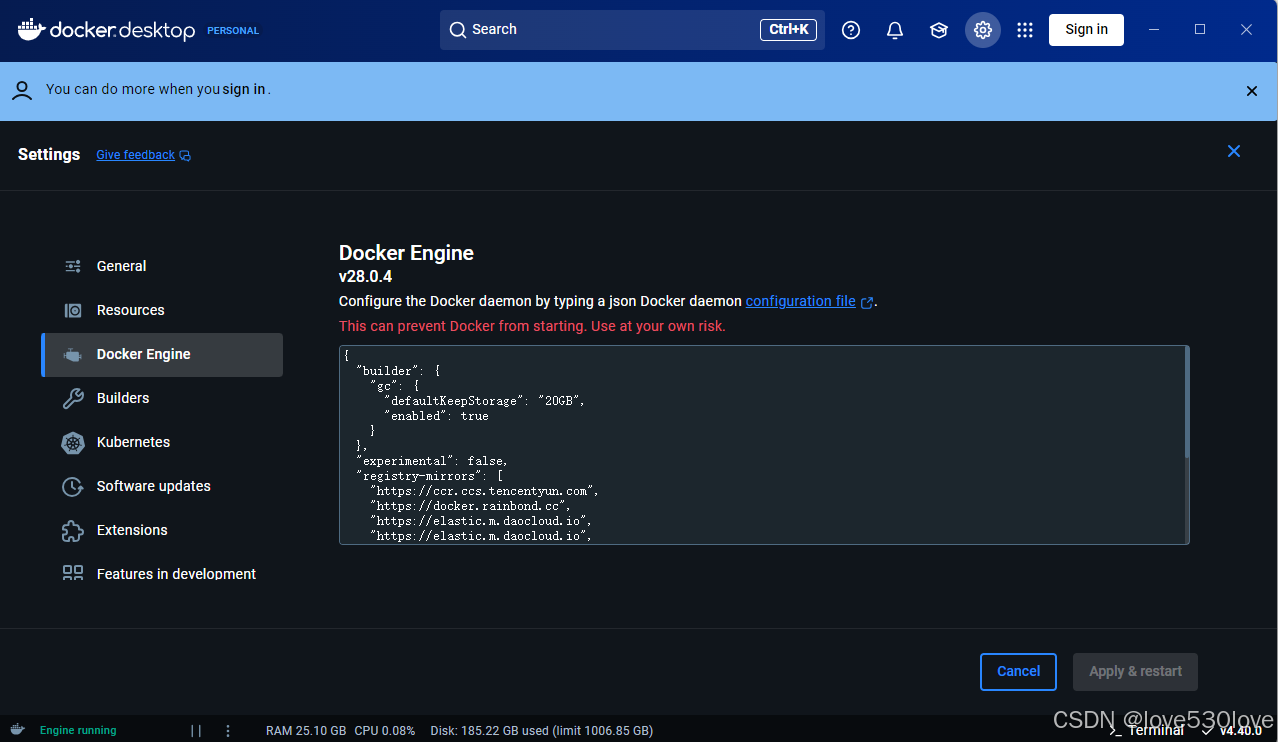1278x742 pixels.
Task: Click the "enabled": true line
Action: click(x=436, y=416)
